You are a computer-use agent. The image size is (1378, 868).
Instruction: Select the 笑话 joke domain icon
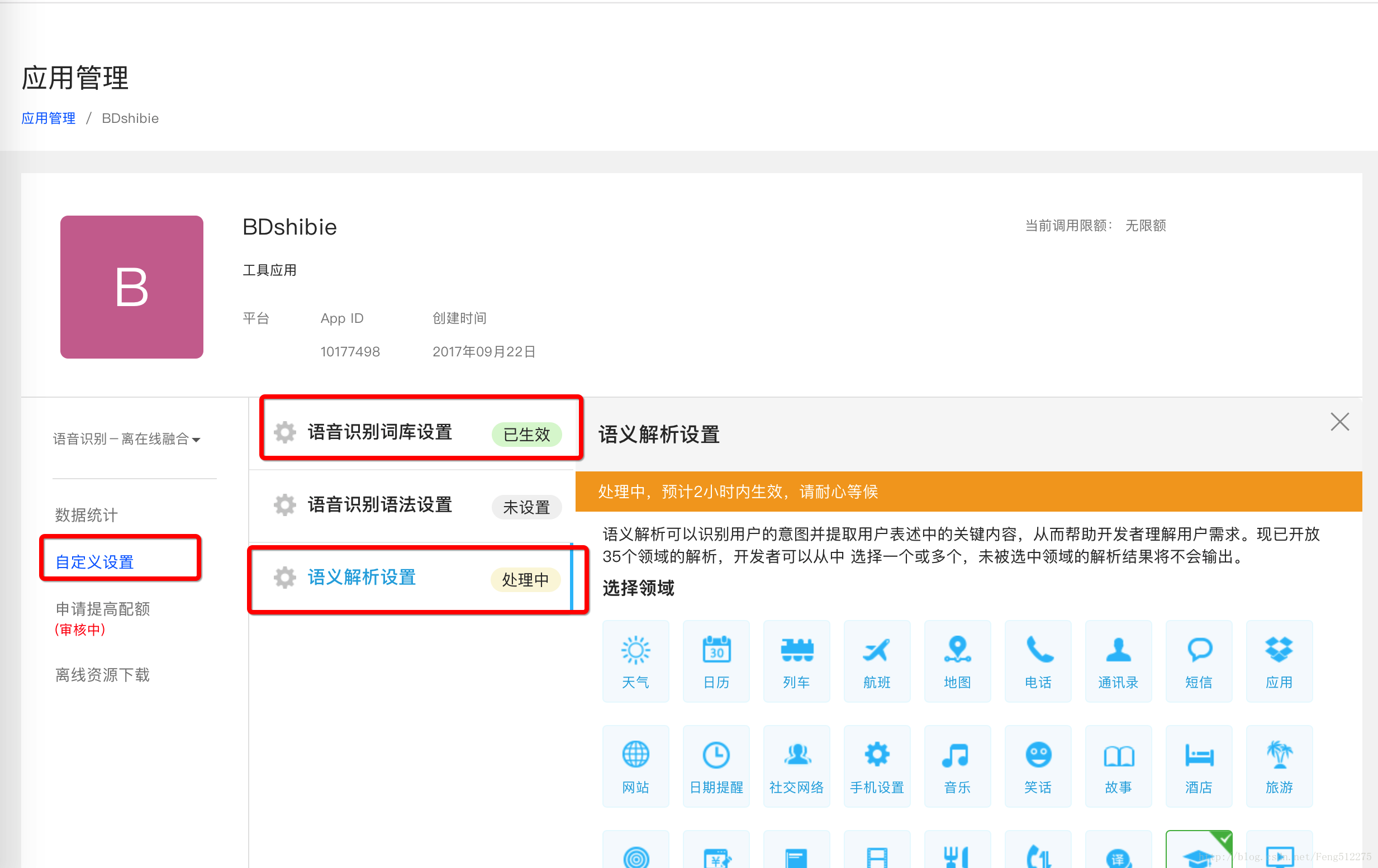[x=1038, y=766]
